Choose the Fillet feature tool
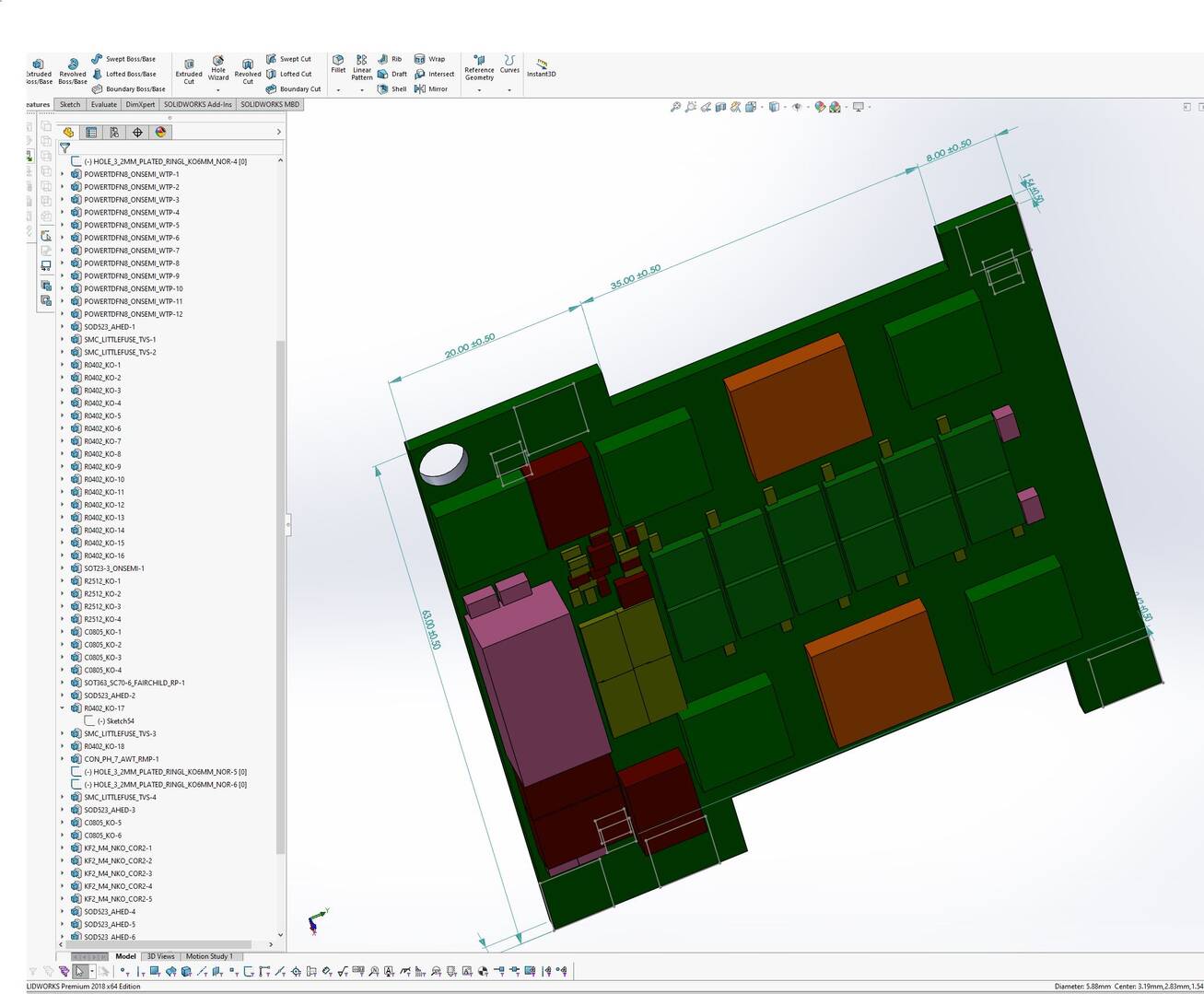1204x994 pixels. click(338, 64)
